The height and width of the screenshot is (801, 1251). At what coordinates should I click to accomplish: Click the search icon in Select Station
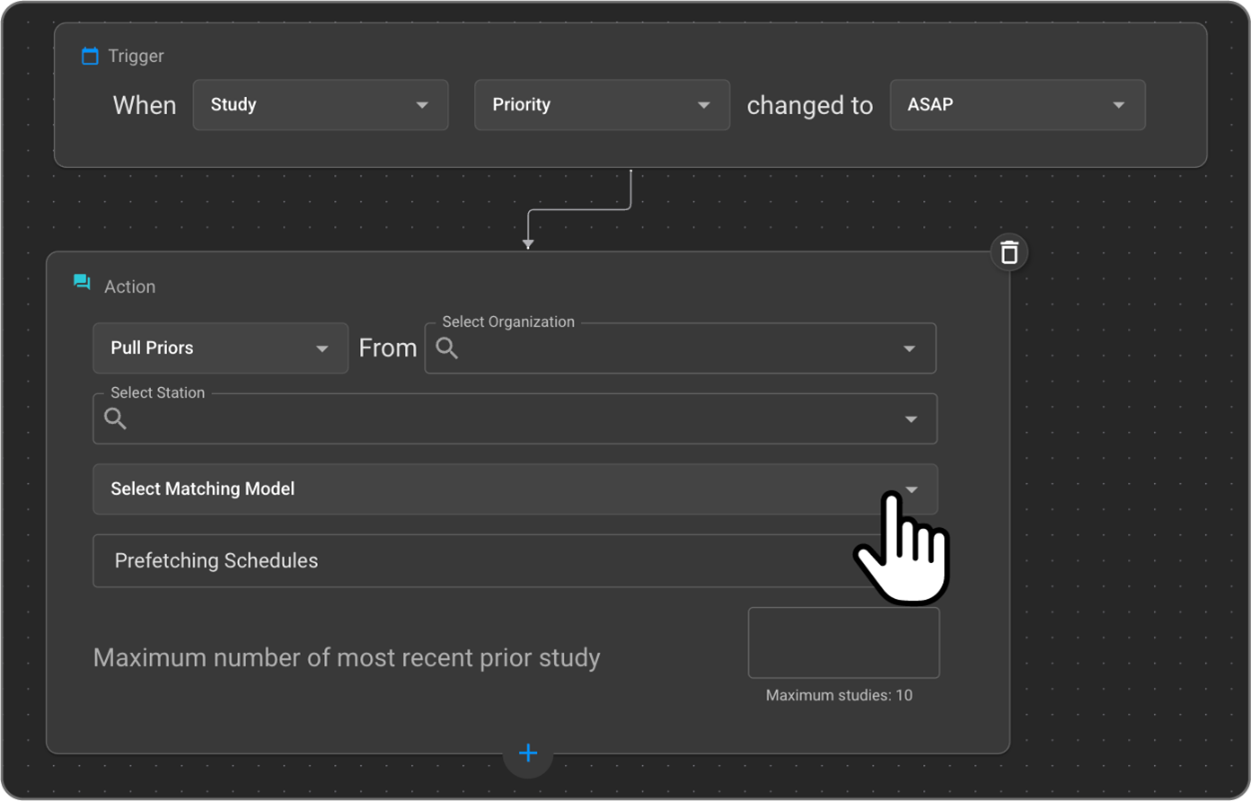116,418
